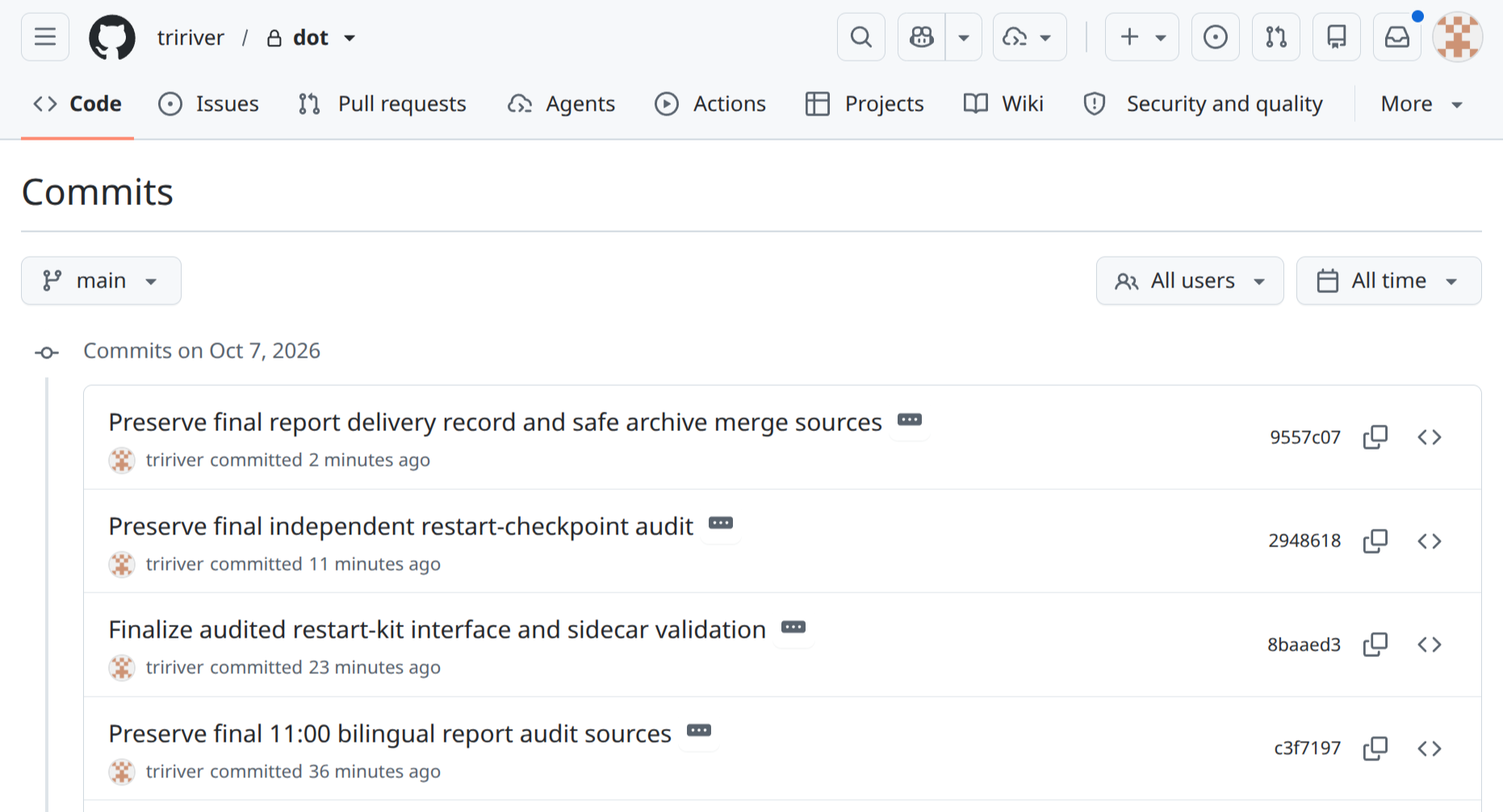This screenshot has width=1503, height=812.
Task: Open the Security and quality tab
Action: (x=1203, y=103)
